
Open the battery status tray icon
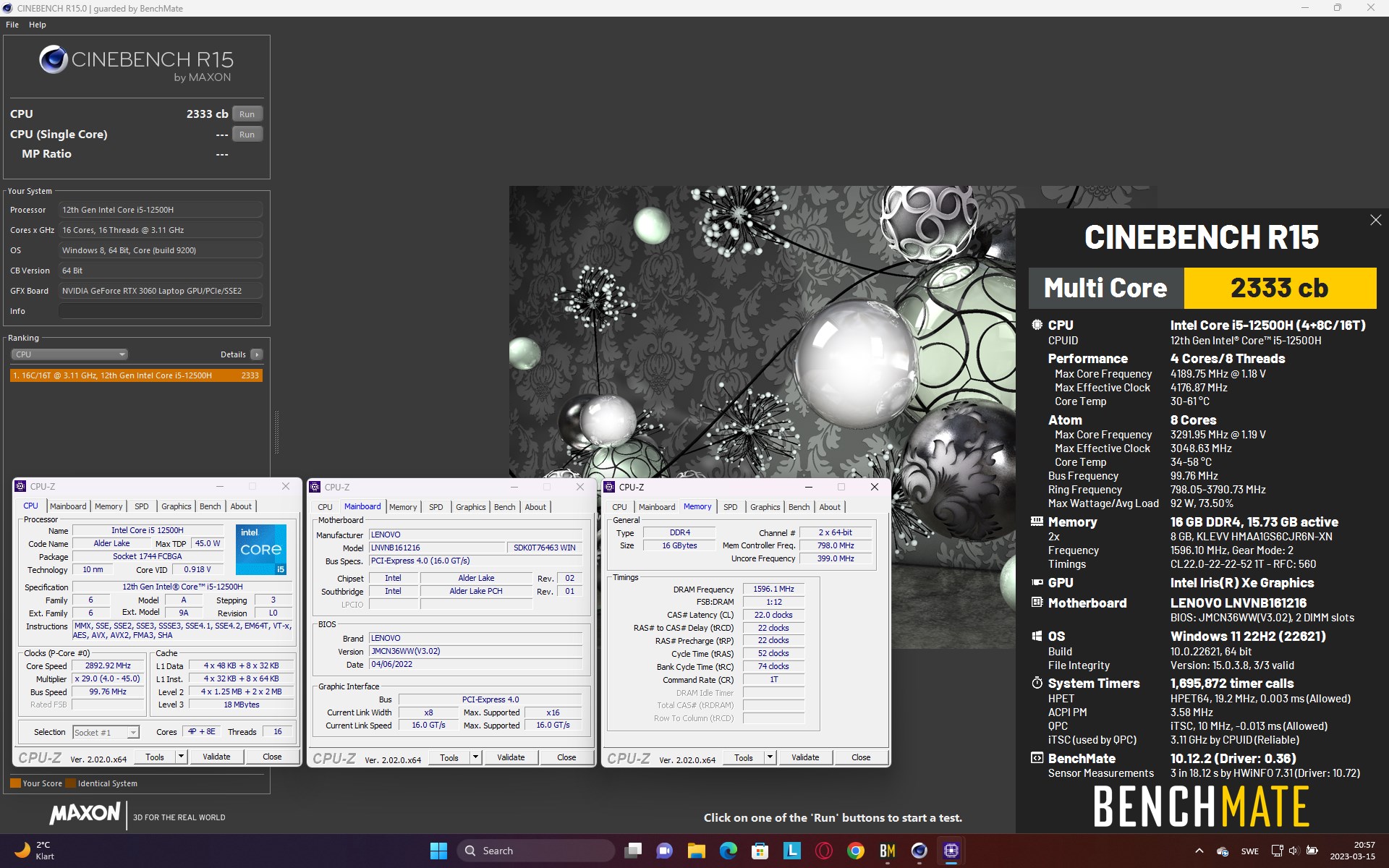pyautogui.click(x=1312, y=851)
